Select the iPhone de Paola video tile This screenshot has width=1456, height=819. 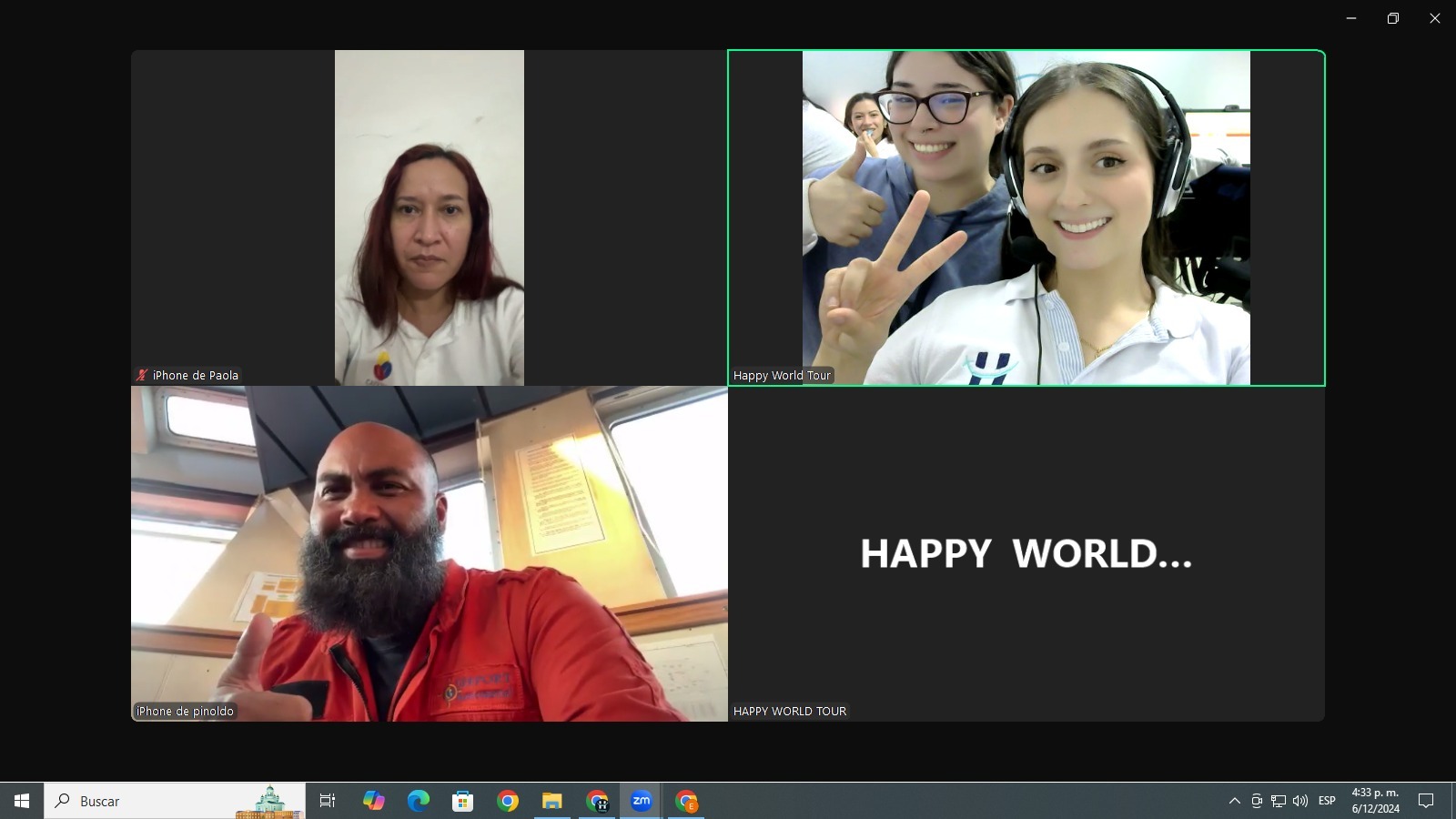coord(429,217)
